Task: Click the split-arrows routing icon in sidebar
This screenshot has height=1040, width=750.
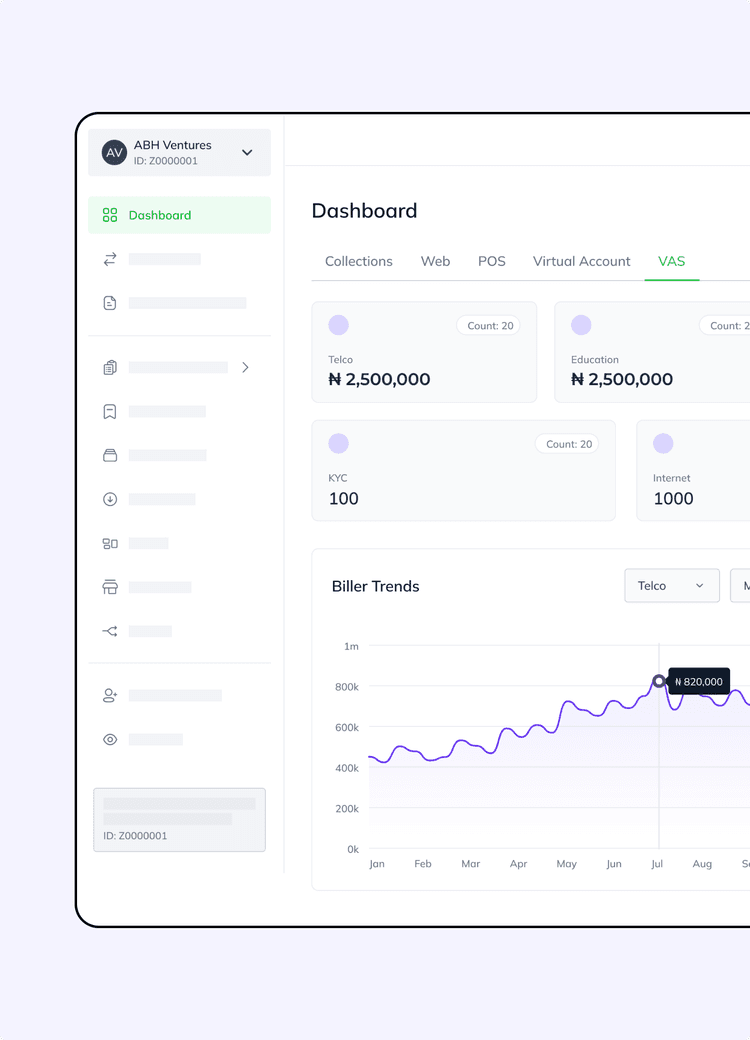Action: pyautogui.click(x=110, y=631)
